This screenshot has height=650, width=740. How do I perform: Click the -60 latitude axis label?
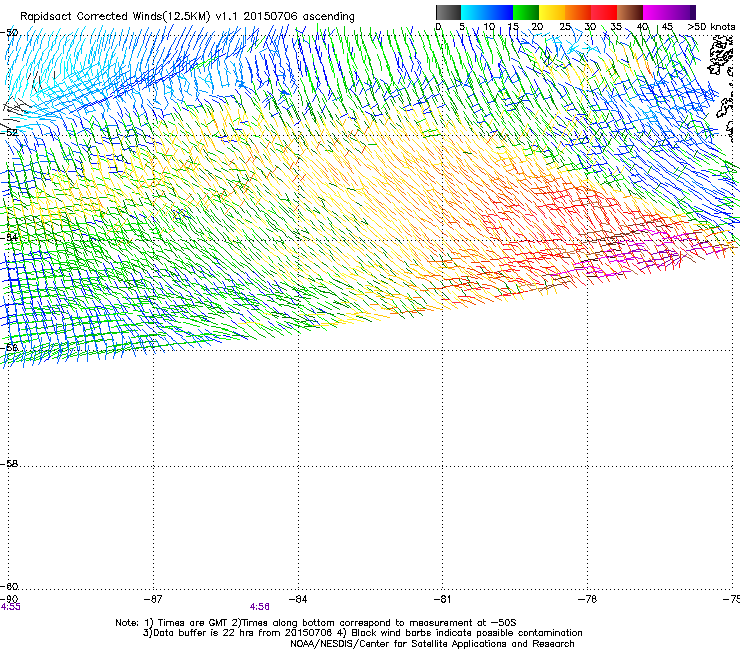[x=9, y=586]
